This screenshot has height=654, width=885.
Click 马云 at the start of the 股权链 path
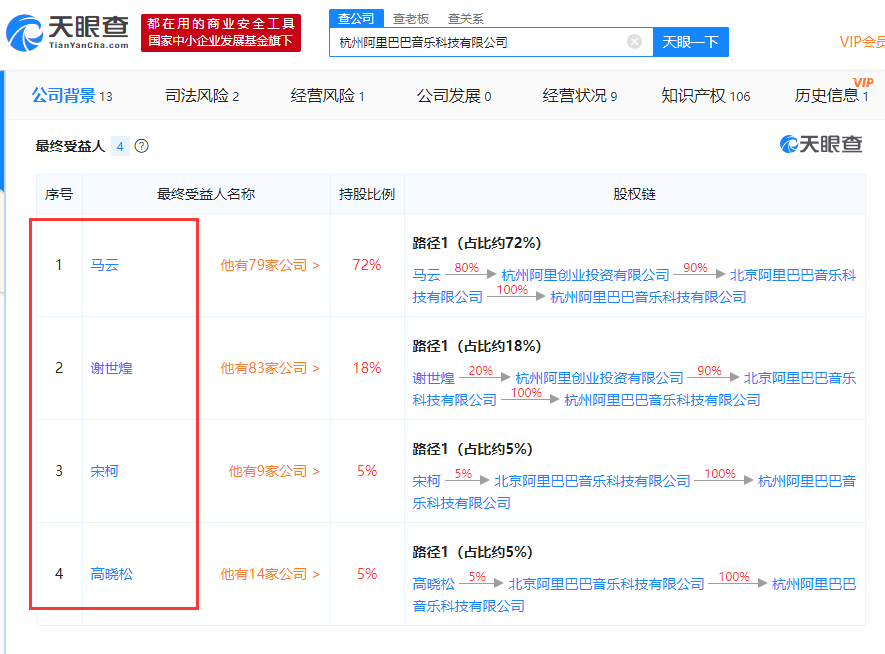(x=426, y=275)
